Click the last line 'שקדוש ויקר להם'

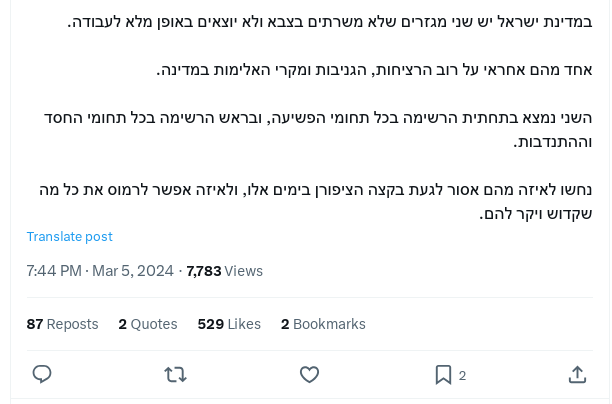coord(536,213)
